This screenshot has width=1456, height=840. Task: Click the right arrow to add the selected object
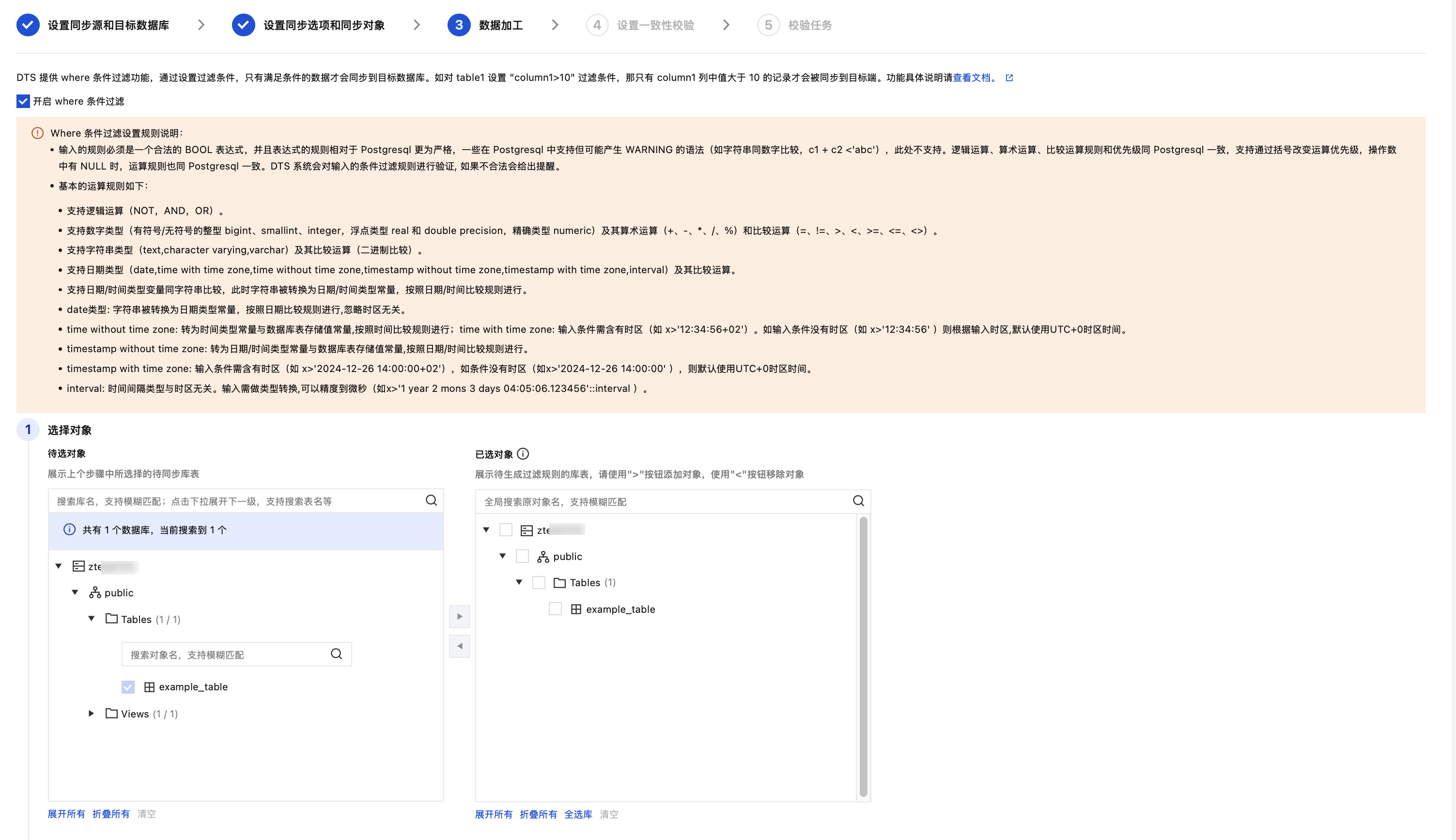click(459, 616)
